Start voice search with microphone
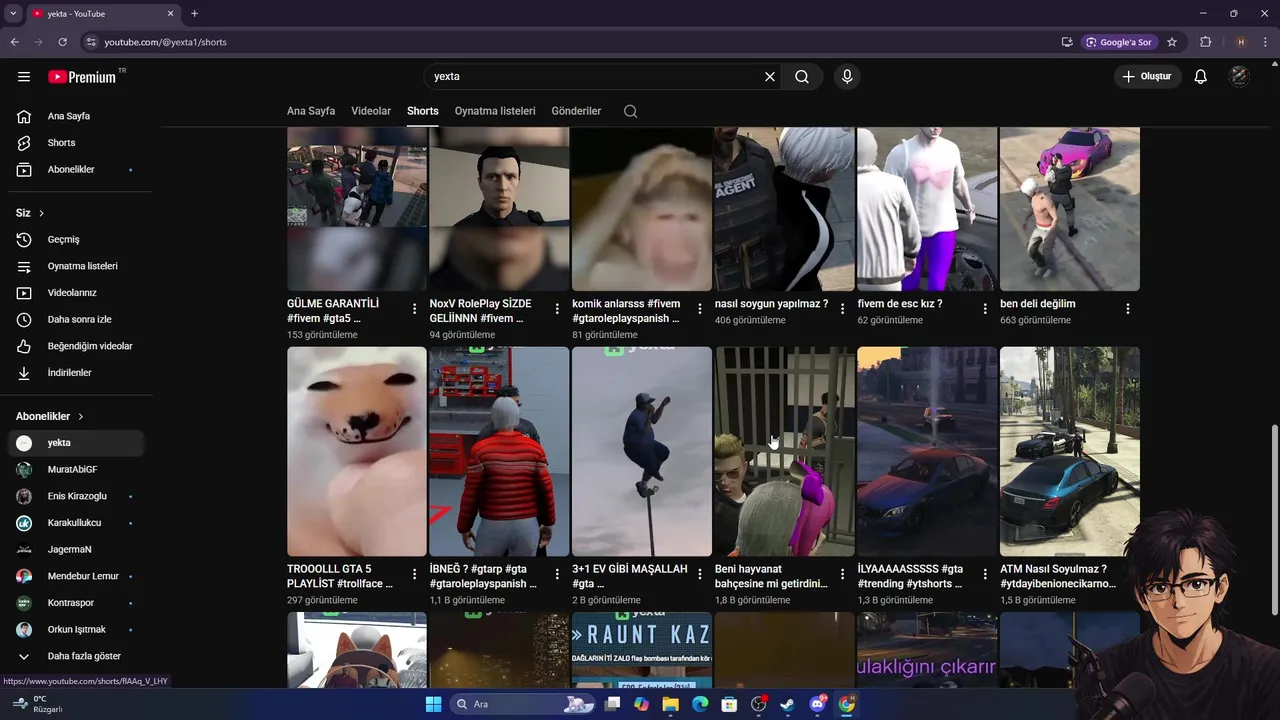This screenshot has width=1280, height=720. [x=847, y=76]
